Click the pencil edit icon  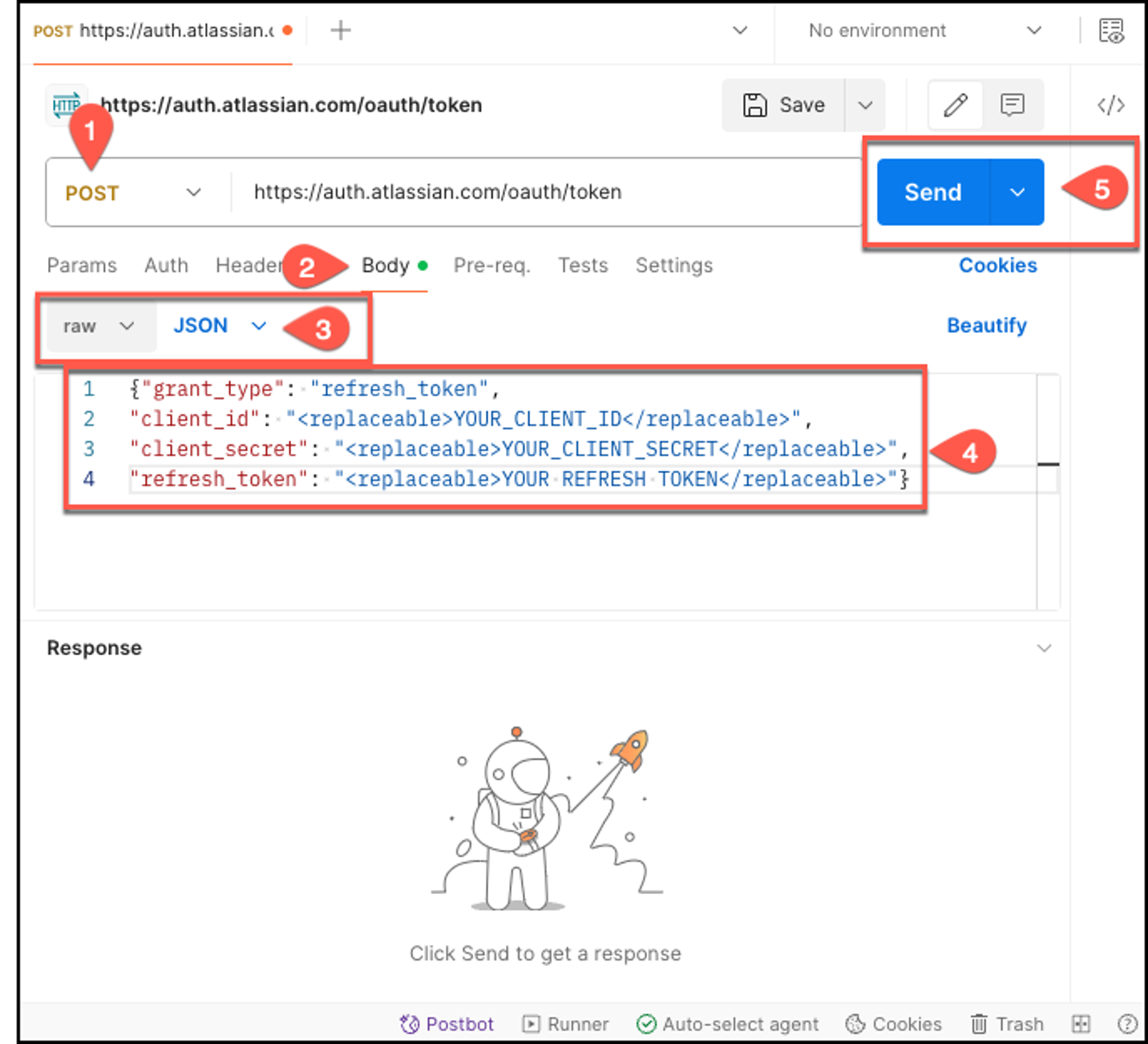coord(956,105)
